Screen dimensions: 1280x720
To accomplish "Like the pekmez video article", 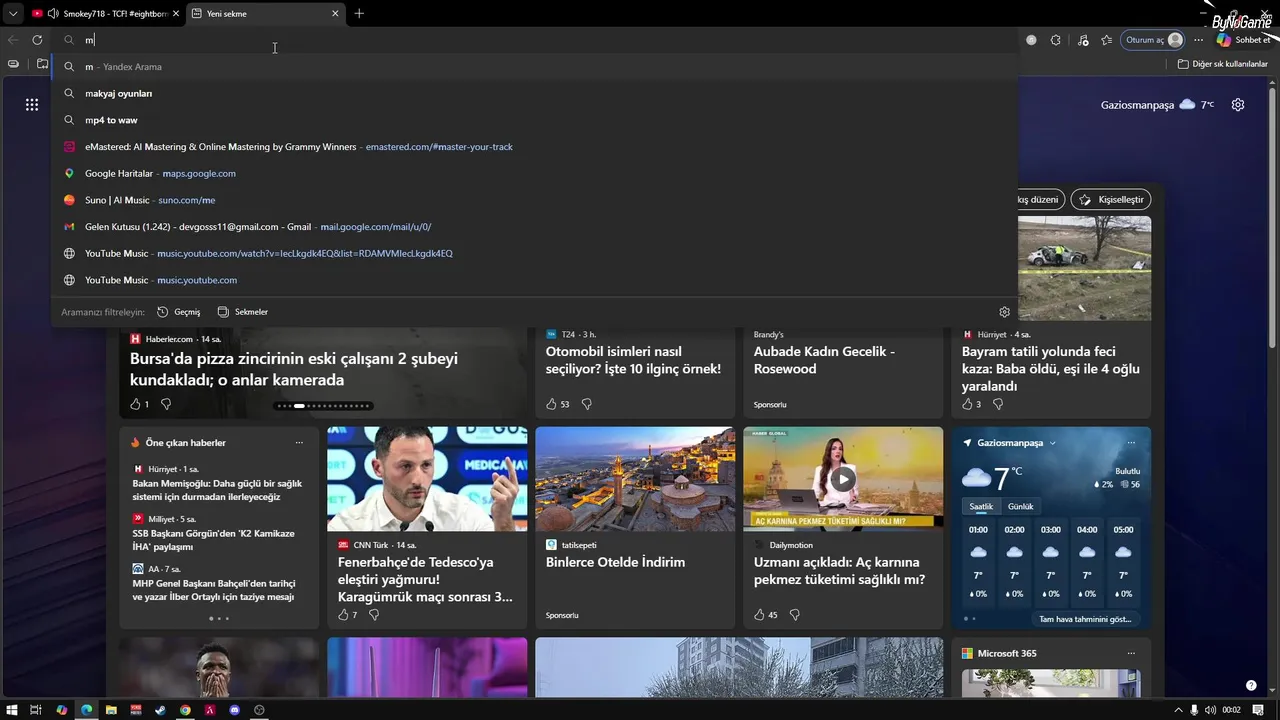I will tap(759, 615).
